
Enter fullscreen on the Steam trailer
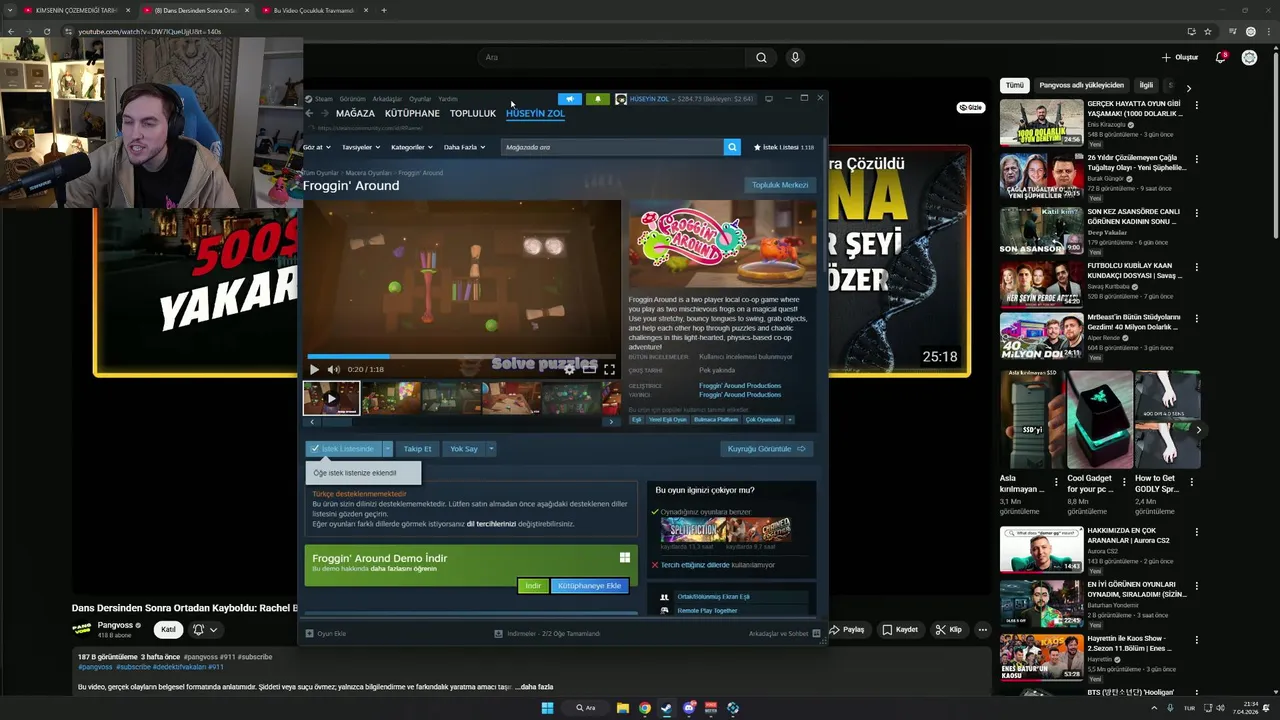click(609, 369)
